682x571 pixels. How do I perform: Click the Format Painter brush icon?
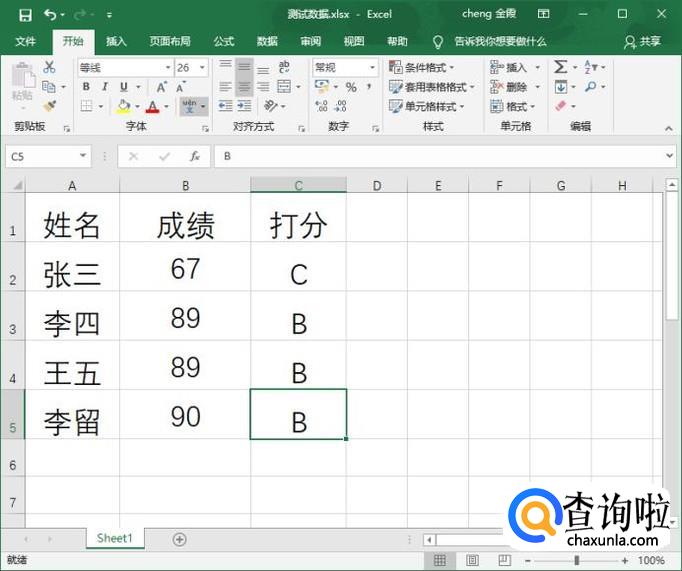point(49,106)
